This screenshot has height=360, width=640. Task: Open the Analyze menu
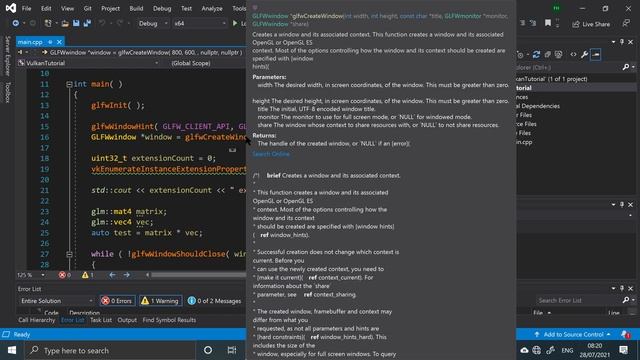pos(212,8)
